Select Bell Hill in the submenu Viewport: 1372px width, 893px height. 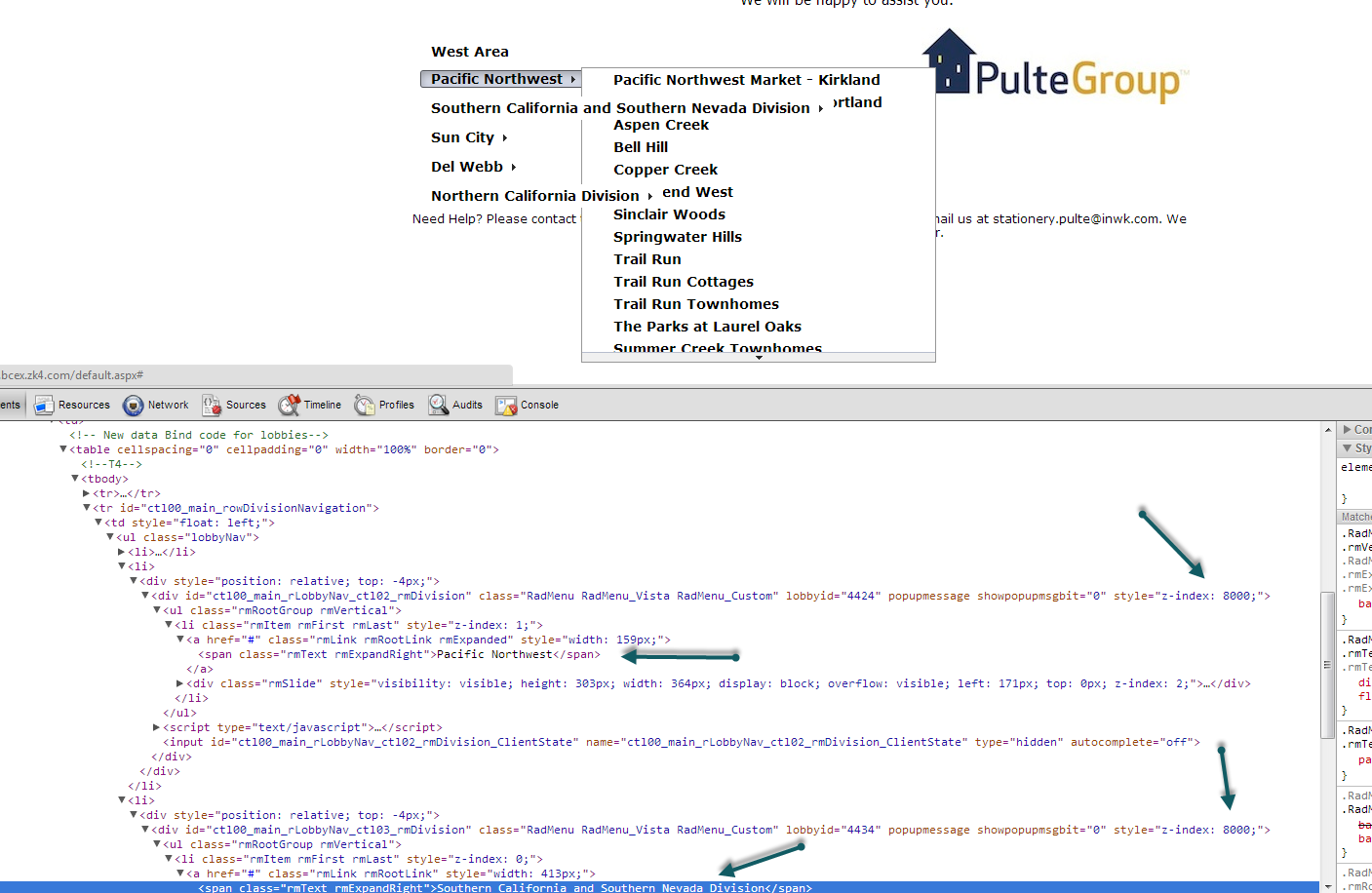(x=641, y=147)
